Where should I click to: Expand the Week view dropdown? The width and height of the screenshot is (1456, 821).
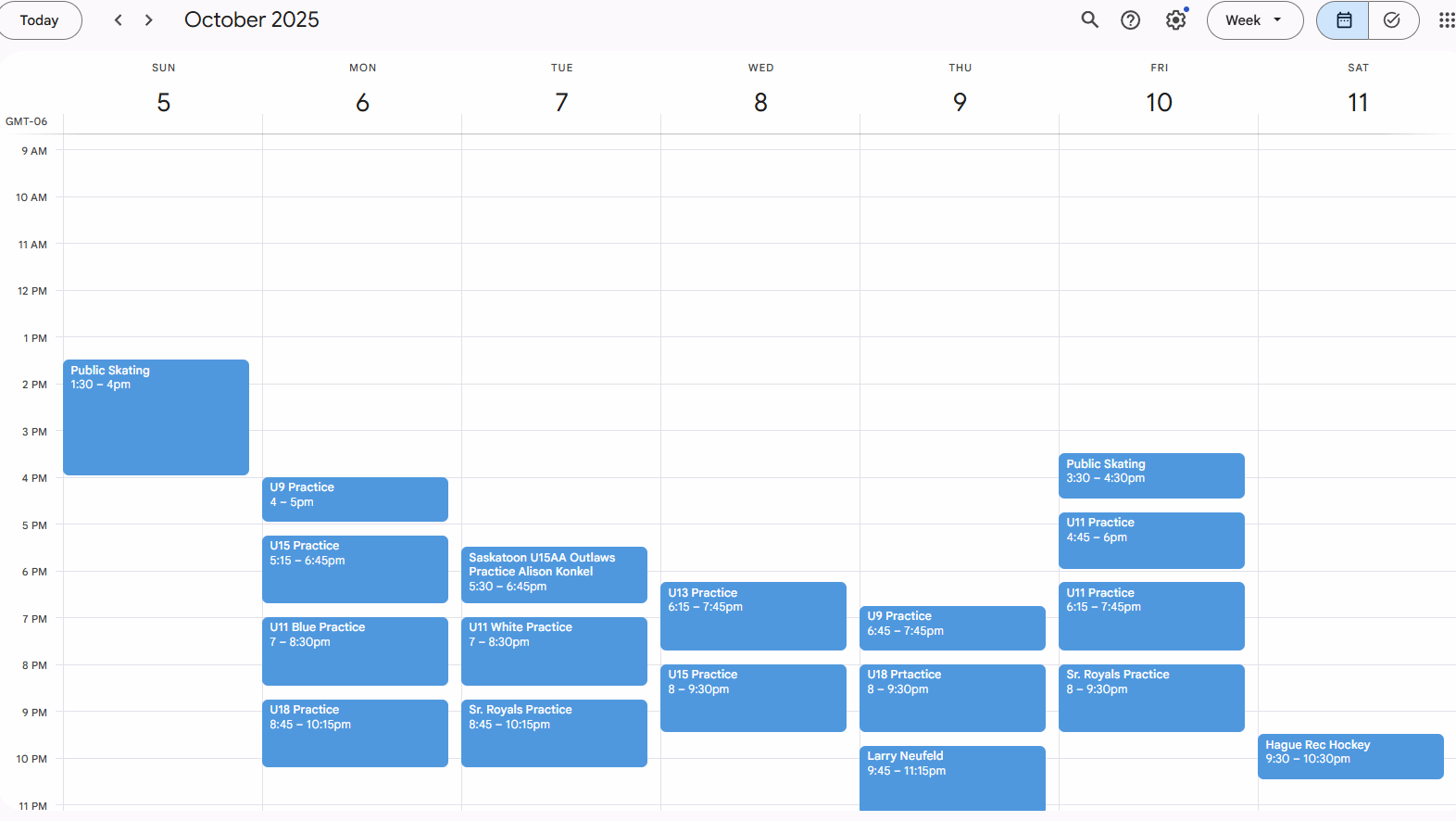point(1254,19)
